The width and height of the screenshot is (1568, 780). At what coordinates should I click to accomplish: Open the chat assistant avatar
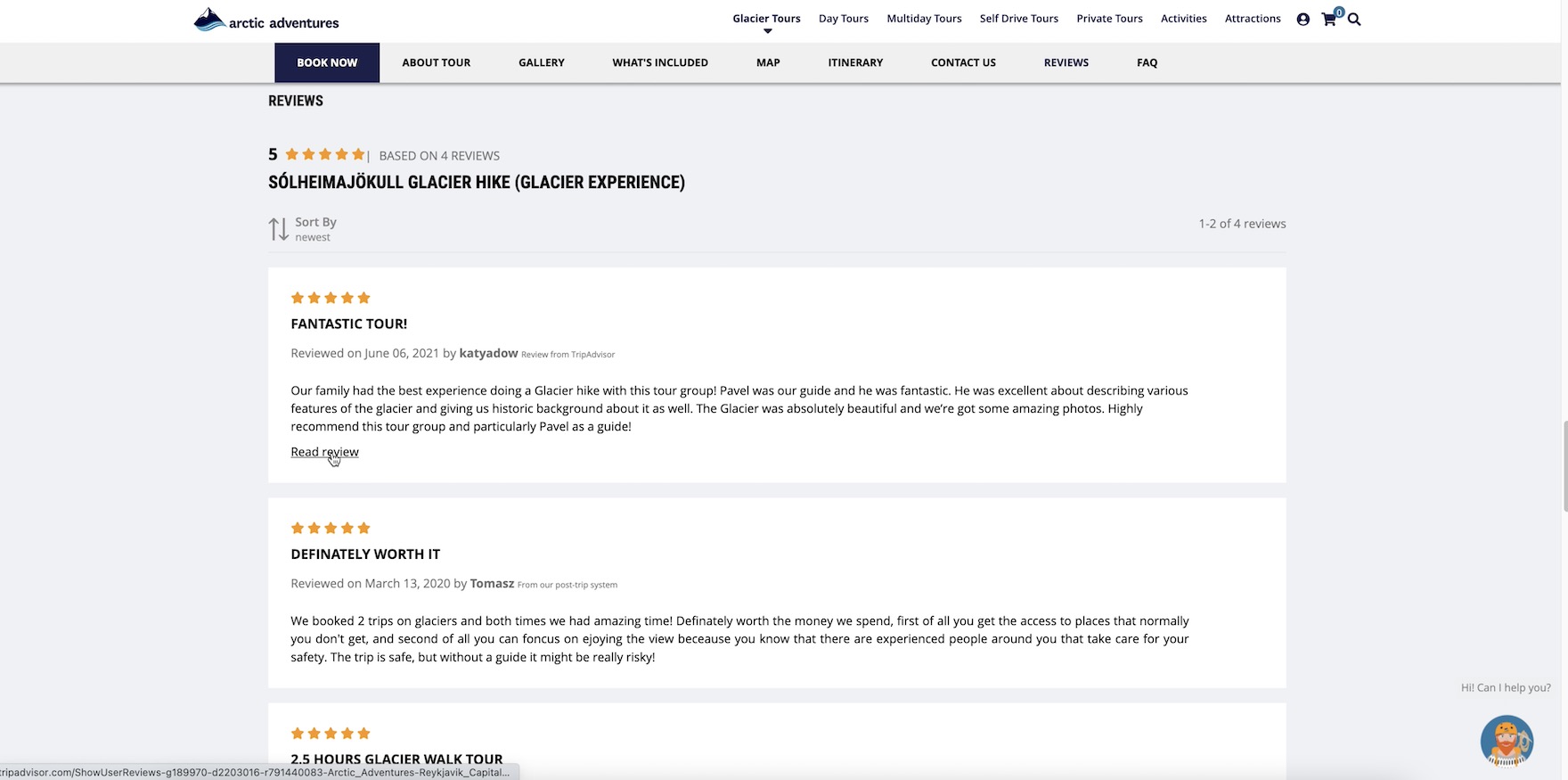1506,740
